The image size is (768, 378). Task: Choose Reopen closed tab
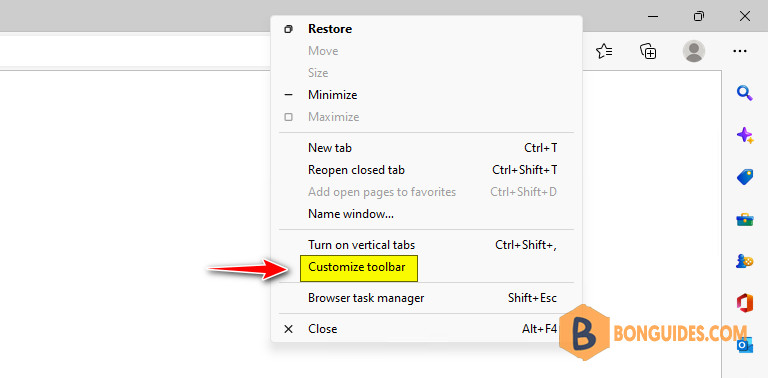point(426,170)
